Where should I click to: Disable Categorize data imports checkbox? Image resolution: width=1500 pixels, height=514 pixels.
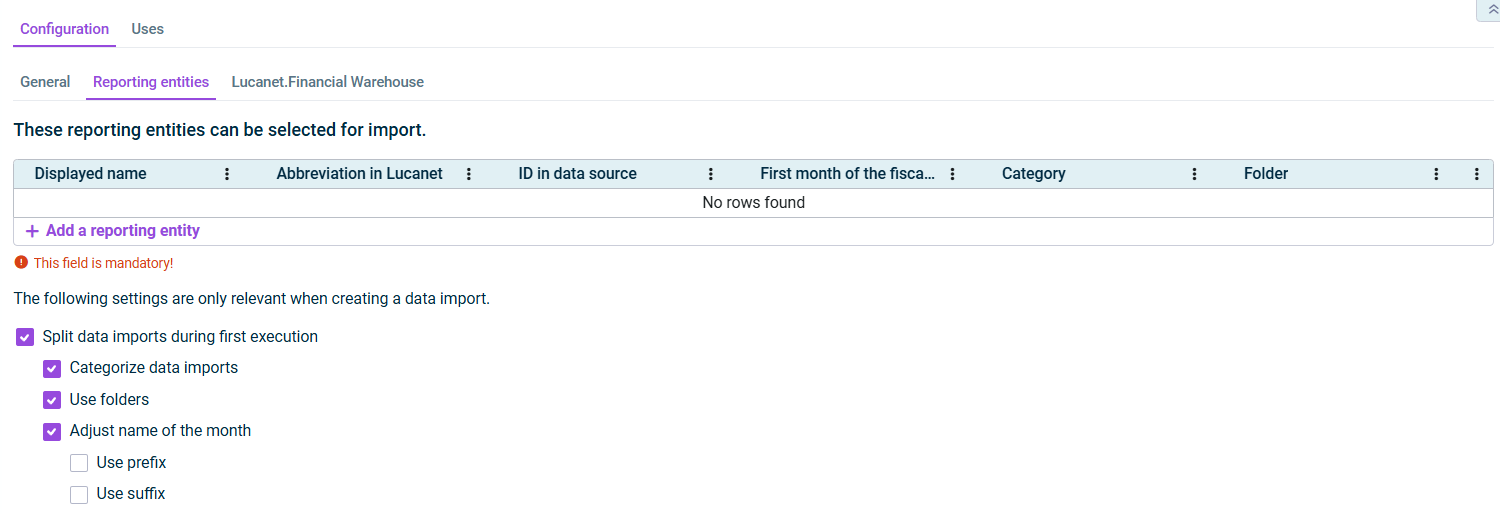52,368
